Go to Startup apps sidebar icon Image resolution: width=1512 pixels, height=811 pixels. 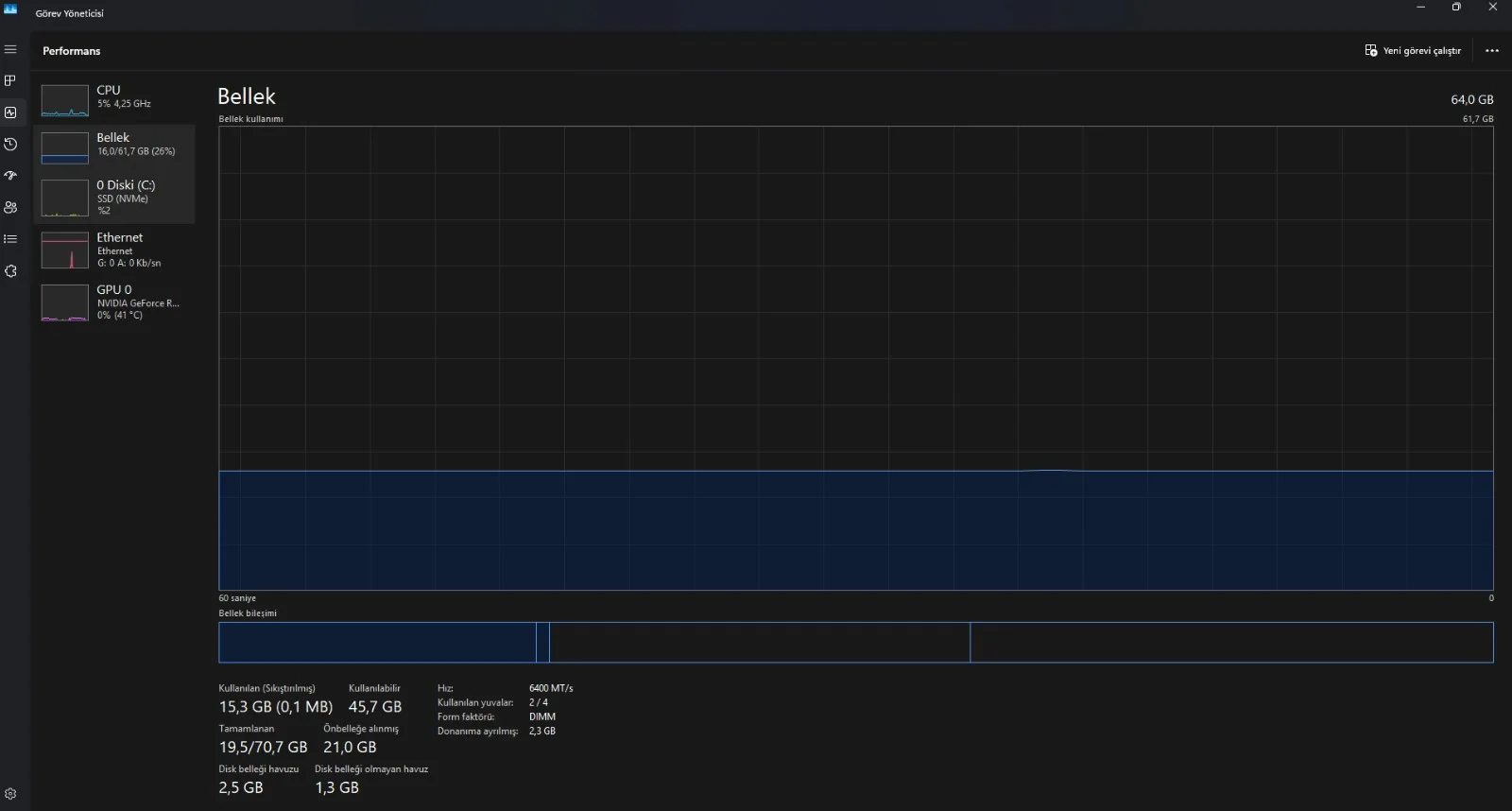10,176
